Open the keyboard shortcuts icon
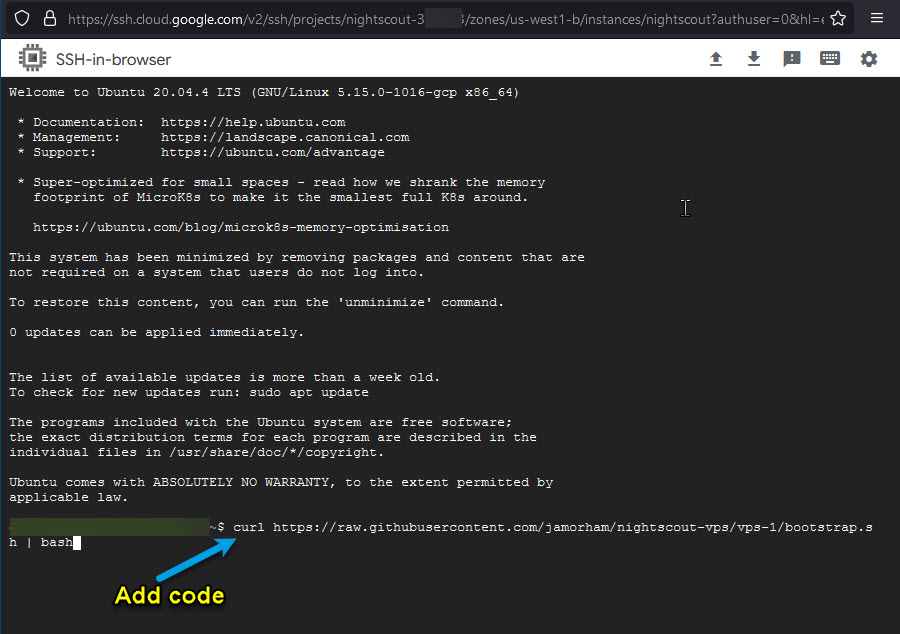 click(x=830, y=59)
